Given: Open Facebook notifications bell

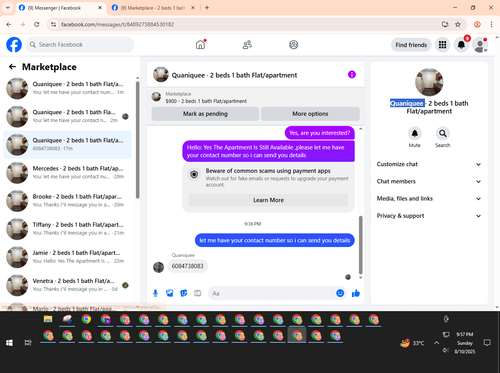Looking at the screenshot, I should click(x=461, y=45).
